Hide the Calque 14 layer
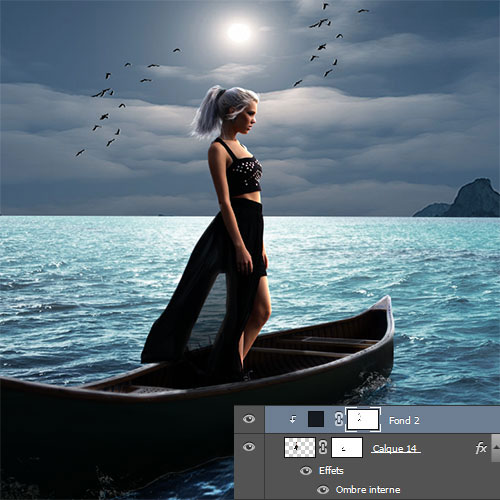 click(x=249, y=447)
